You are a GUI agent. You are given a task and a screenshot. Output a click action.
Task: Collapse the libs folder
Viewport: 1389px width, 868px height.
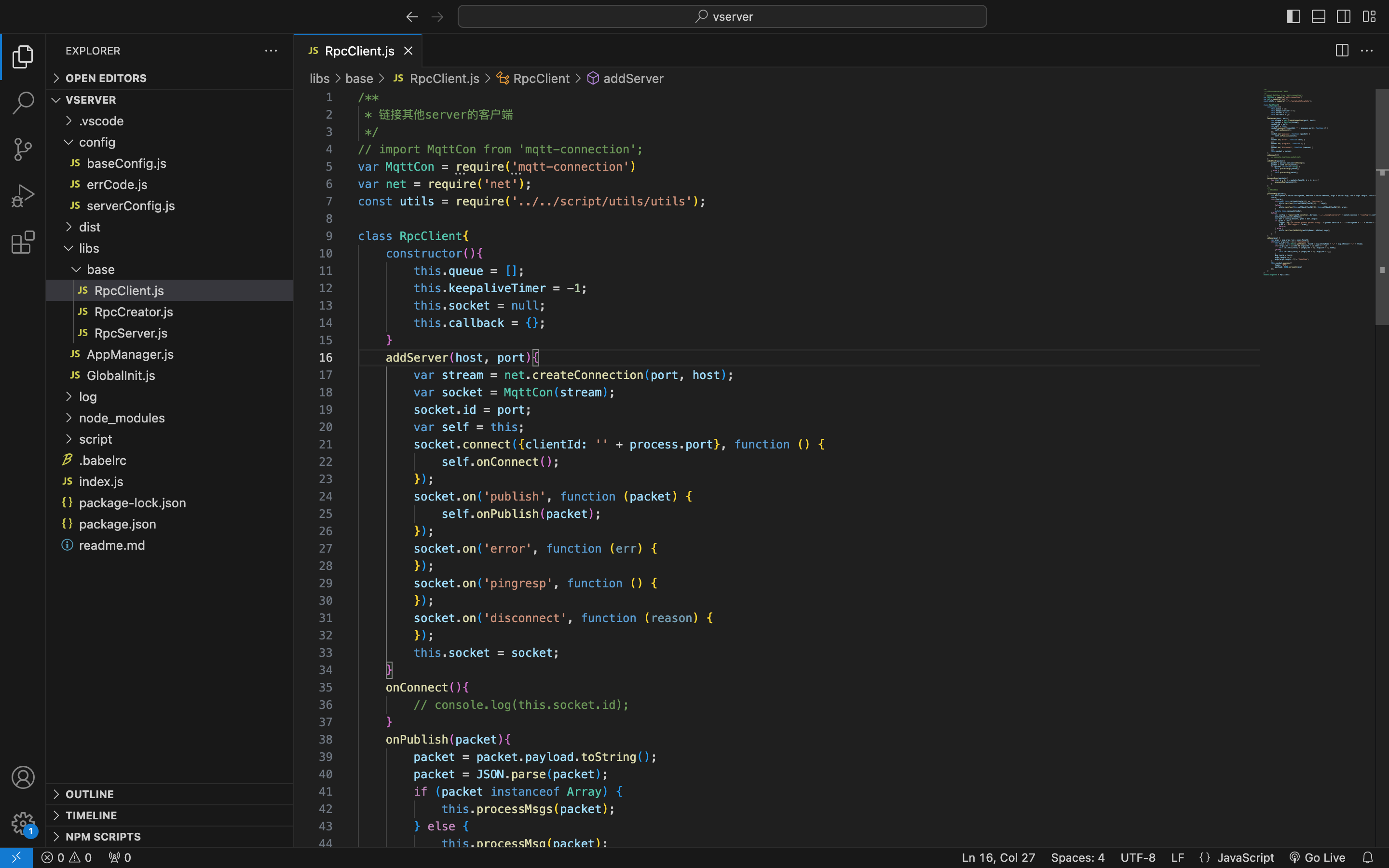click(x=170, y=248)
